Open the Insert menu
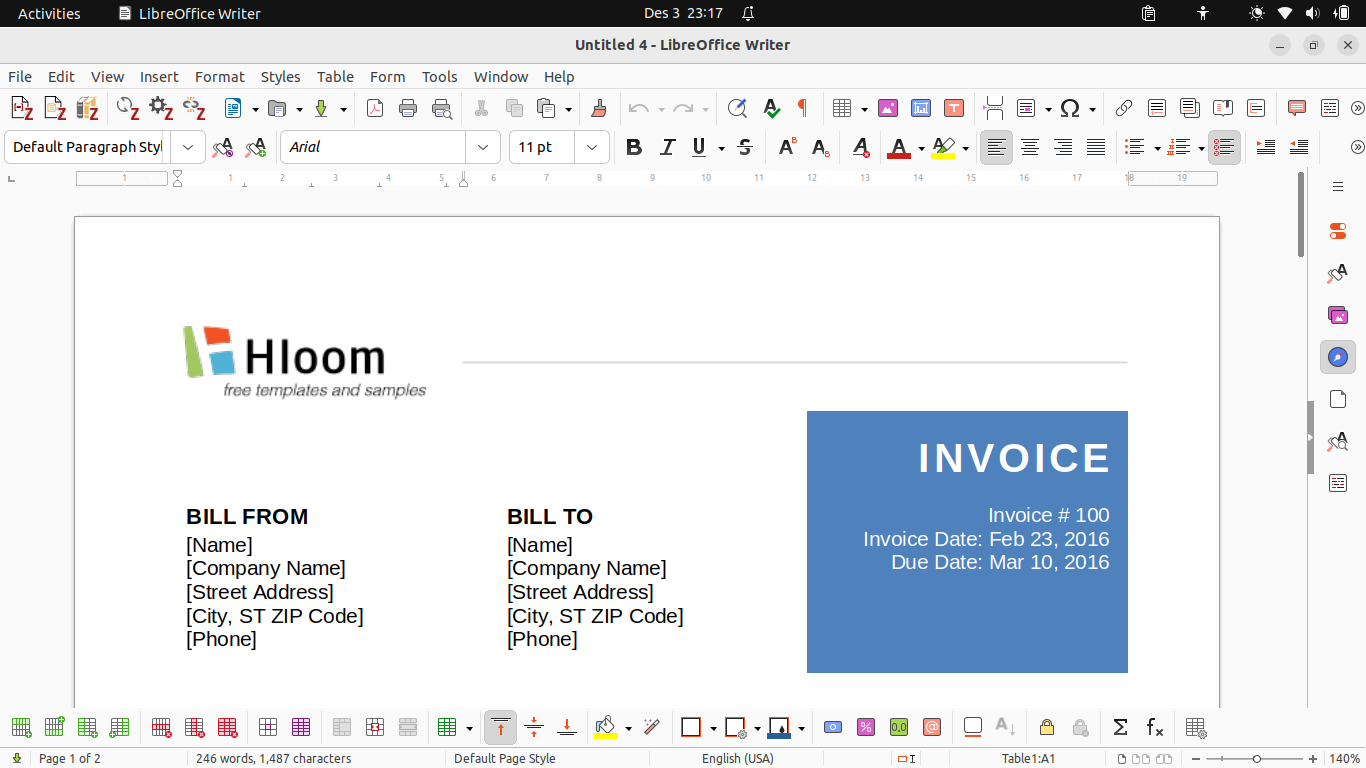Viewport: 1366px width, 768px height. (159, 76)
